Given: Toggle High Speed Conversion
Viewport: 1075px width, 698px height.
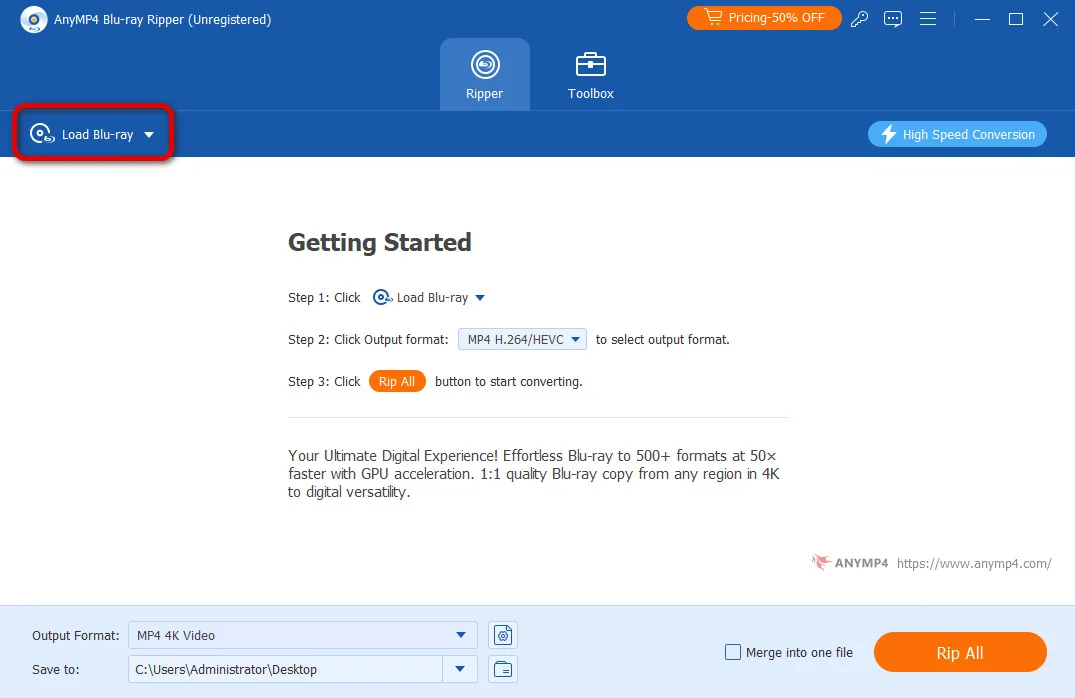Looking at the screenshot, I should [x=957, y=134].
